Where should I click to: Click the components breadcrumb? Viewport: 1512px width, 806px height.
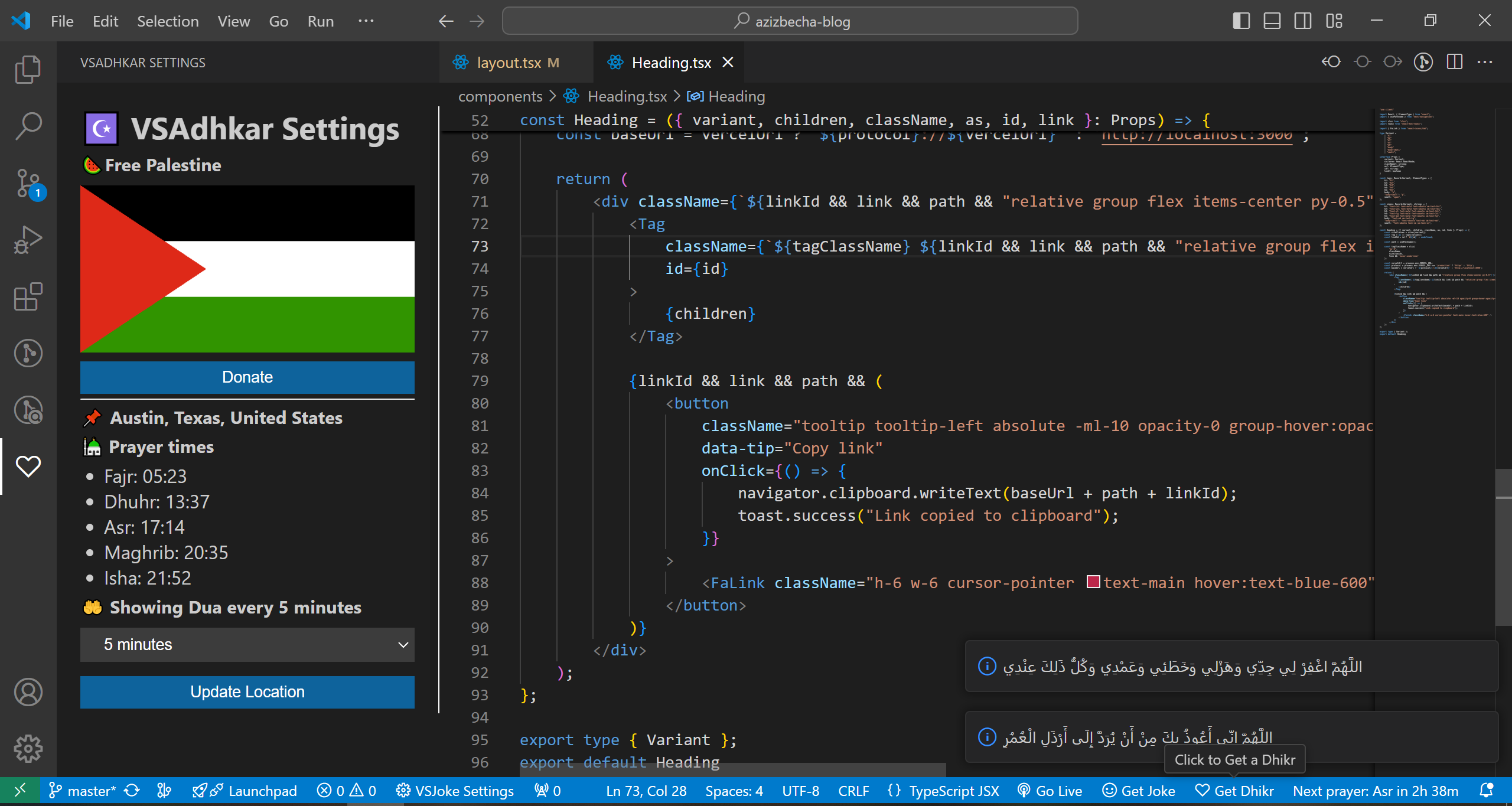[x=500, y=96]
